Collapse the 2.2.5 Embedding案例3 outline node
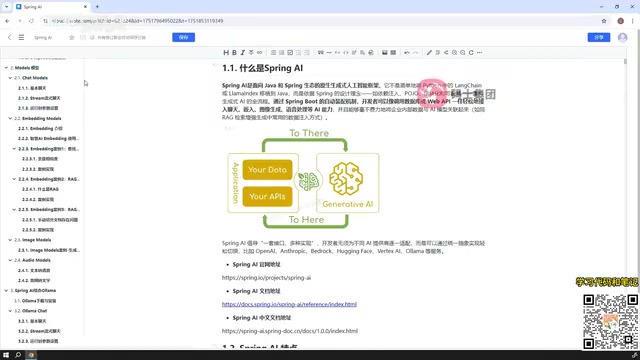This screenshot has height=360, width=640. tap(14, 210)
